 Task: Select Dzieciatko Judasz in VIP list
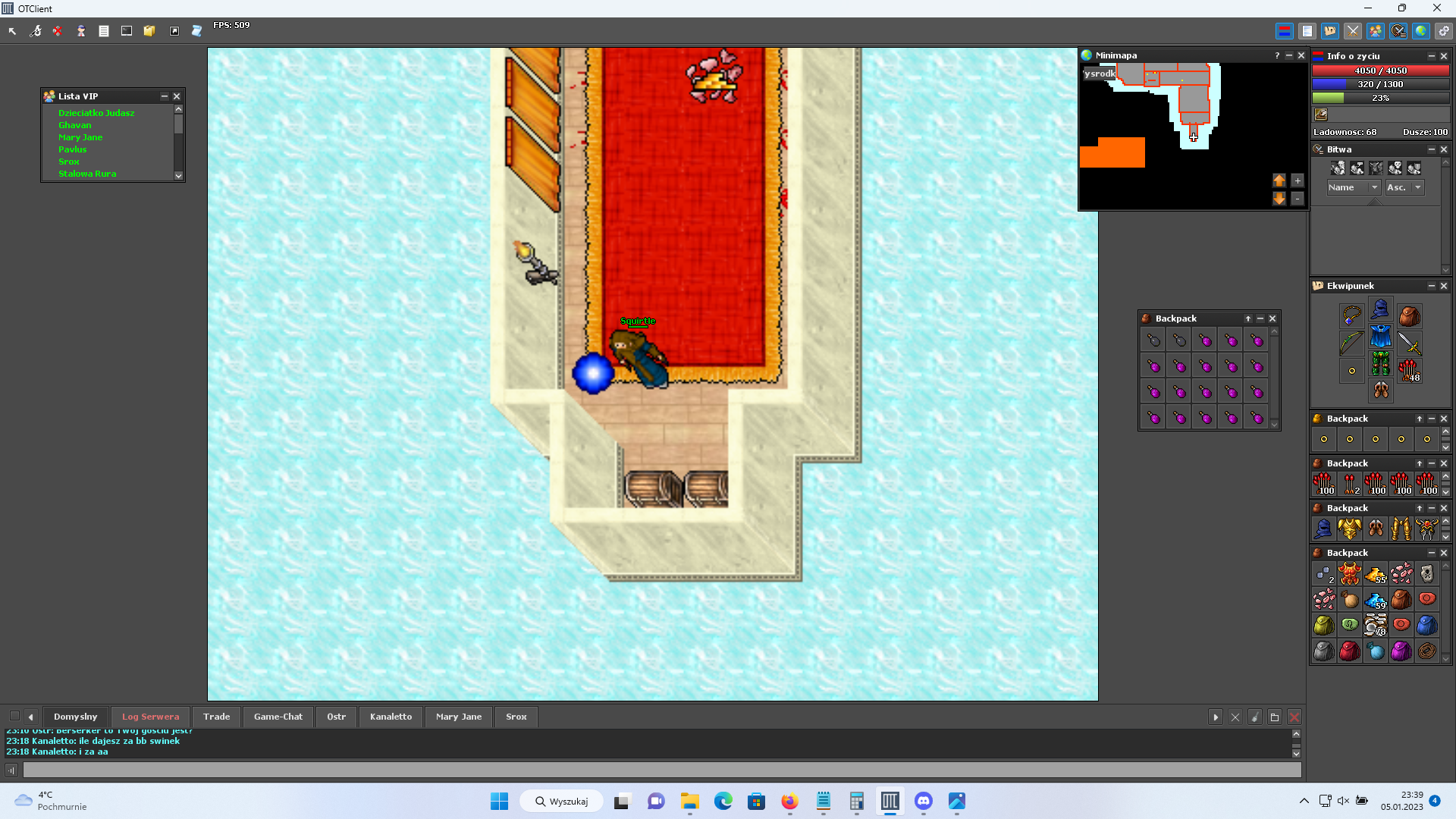pyautogui.click(x=96, y=113)
